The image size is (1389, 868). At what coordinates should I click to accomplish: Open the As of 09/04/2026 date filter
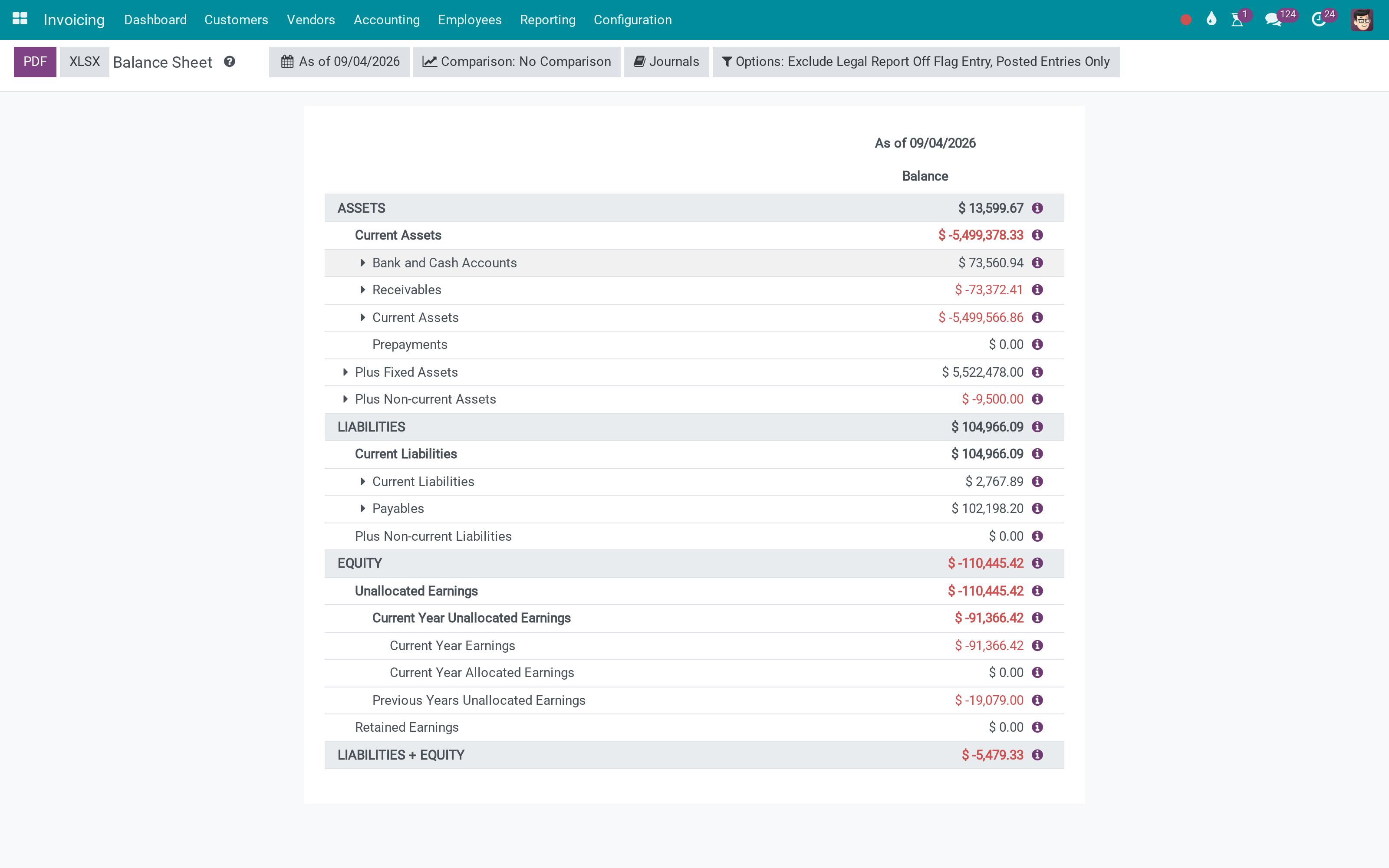339,62
